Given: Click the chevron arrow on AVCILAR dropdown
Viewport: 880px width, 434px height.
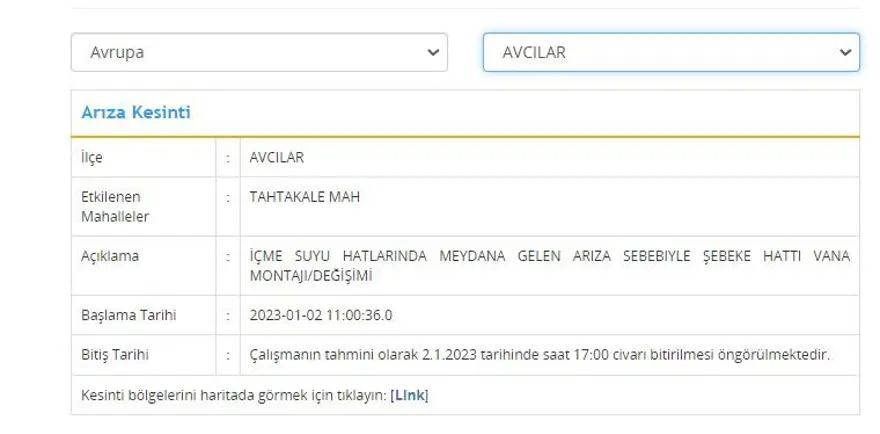Looking at the screenshot, I should tap(845, 52).
